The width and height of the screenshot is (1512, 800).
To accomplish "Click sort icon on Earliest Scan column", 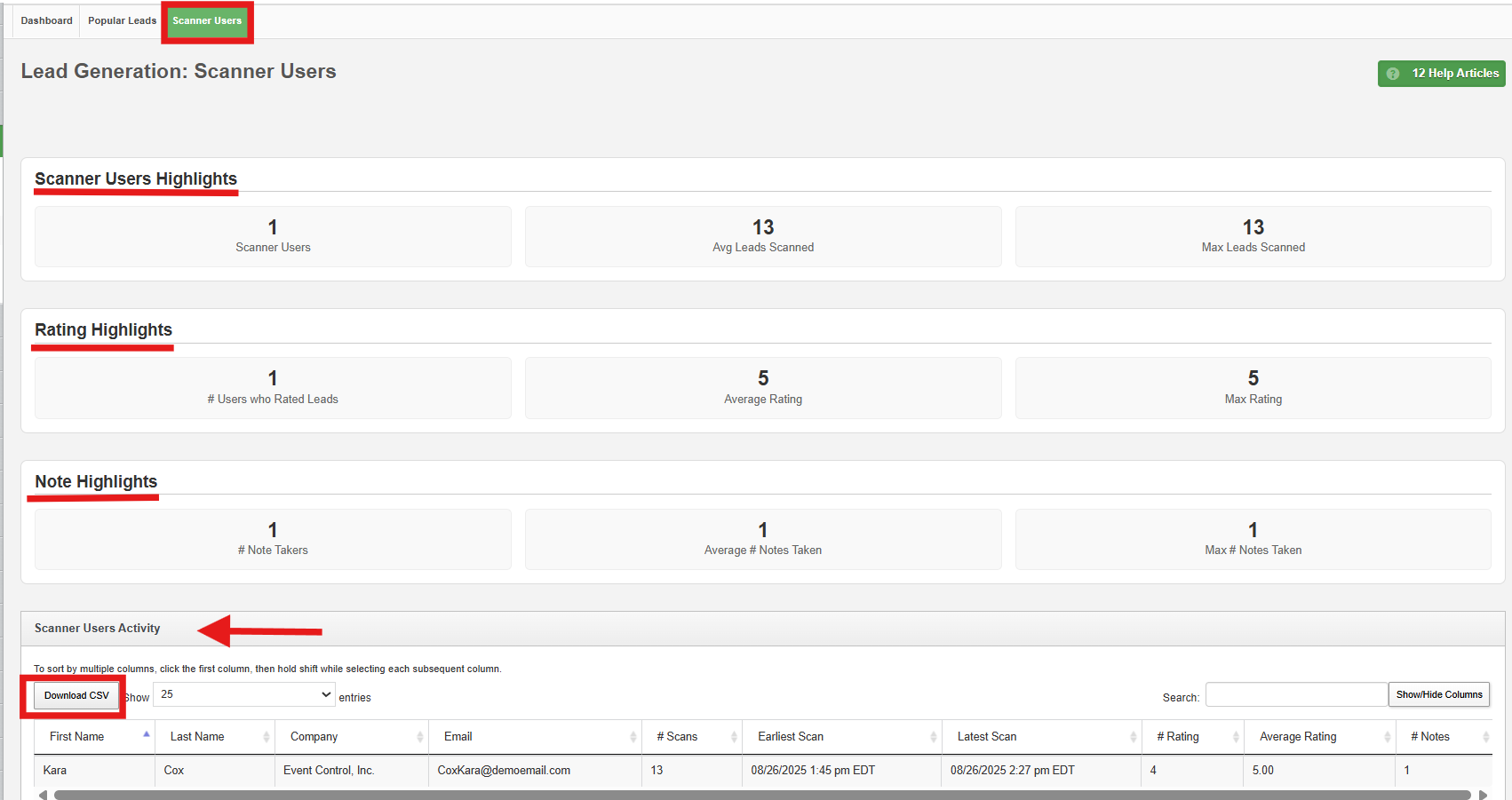I will [x=933, y=737].
